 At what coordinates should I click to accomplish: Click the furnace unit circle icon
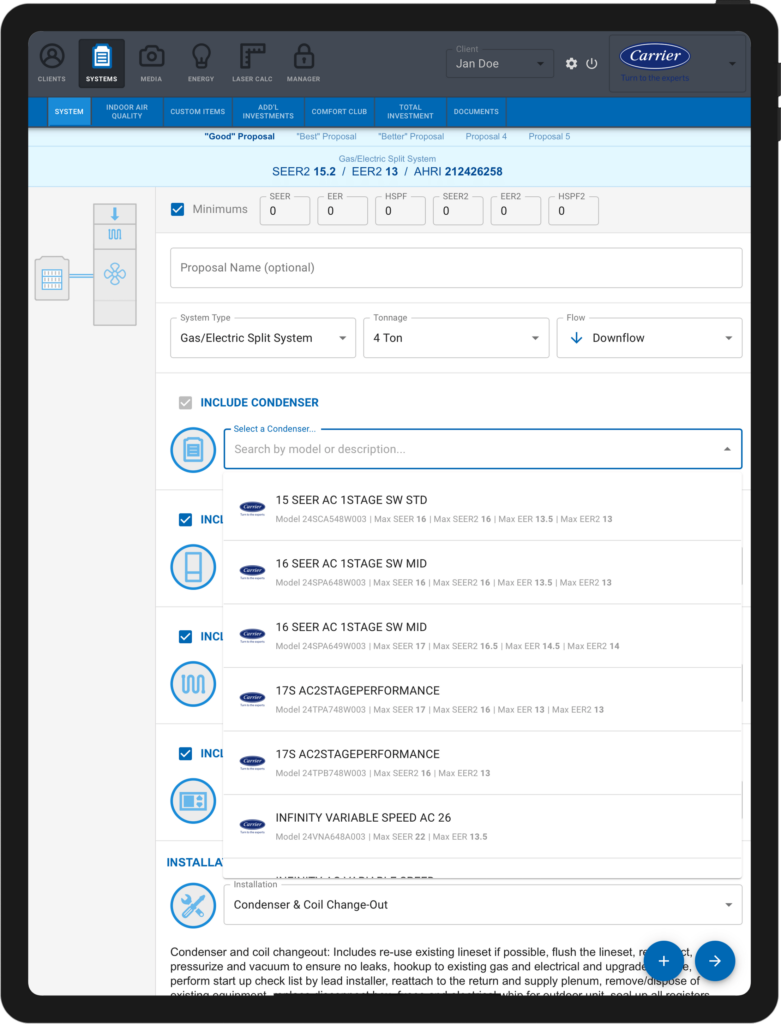pyautogui.click(x=193, y=567)
